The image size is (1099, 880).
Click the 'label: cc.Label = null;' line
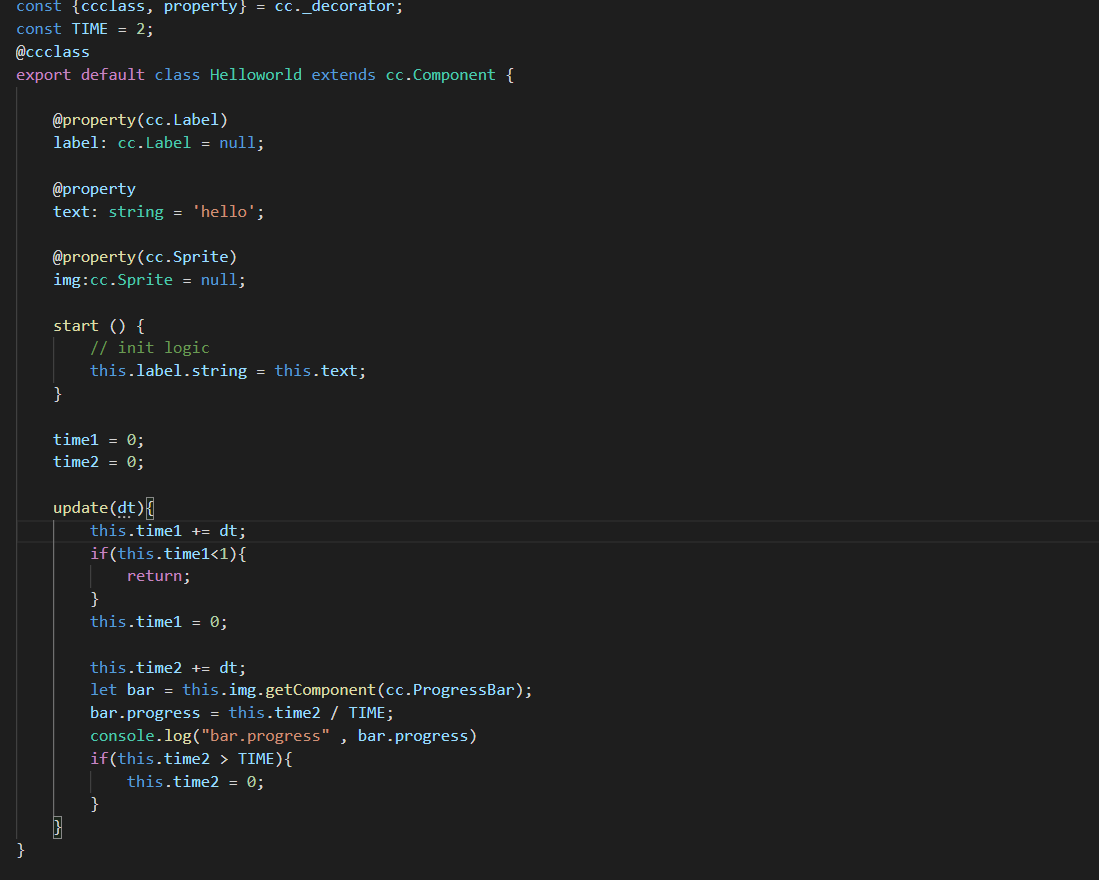pyautogui.click(x=158, y=143)
